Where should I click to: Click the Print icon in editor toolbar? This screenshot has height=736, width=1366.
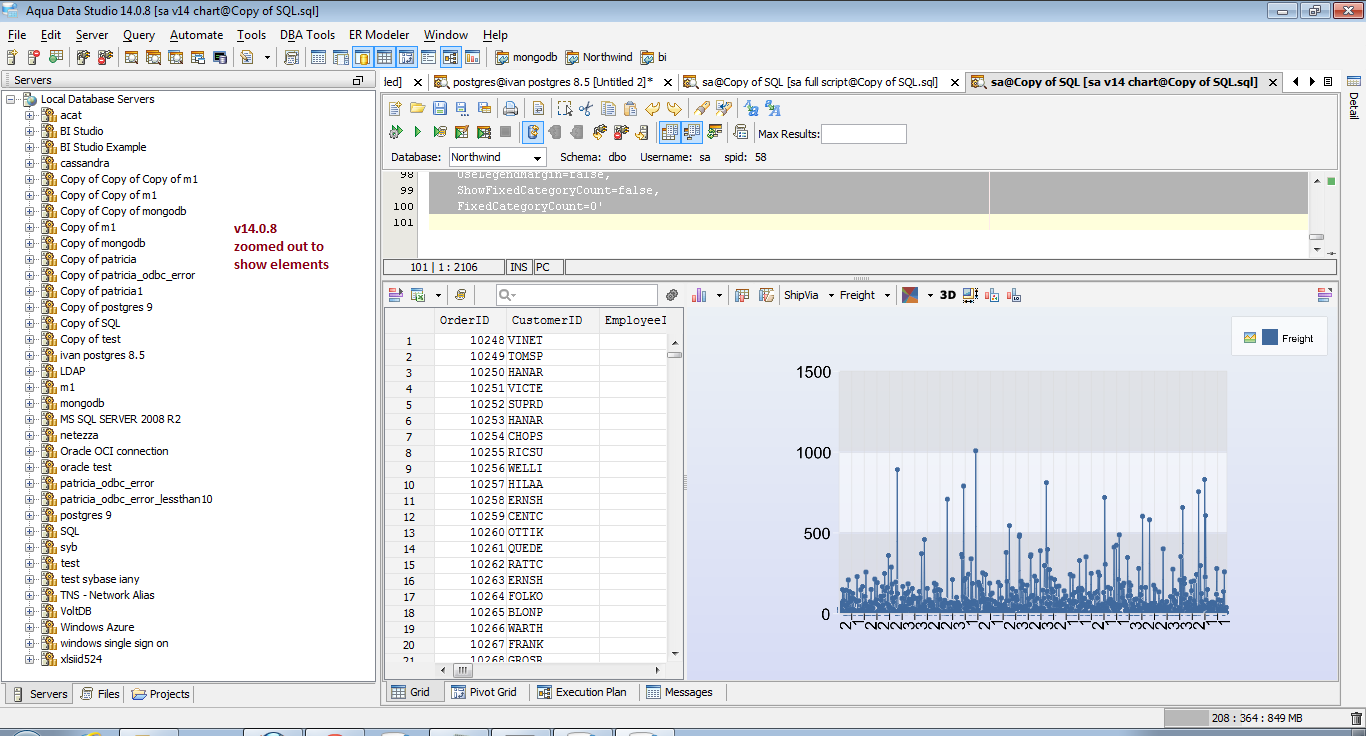click(x=510, y=109)
